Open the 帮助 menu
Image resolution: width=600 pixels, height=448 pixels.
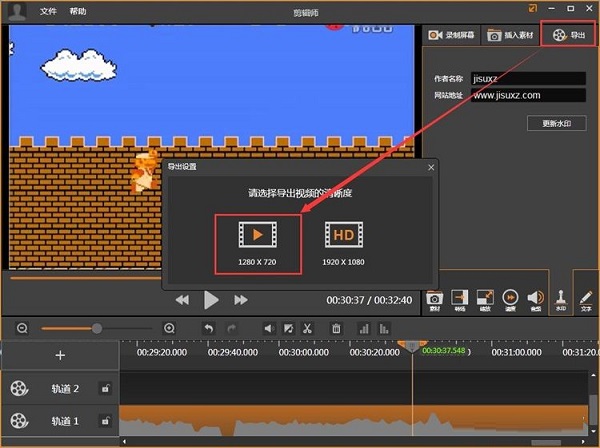click(x=78, y=11)
